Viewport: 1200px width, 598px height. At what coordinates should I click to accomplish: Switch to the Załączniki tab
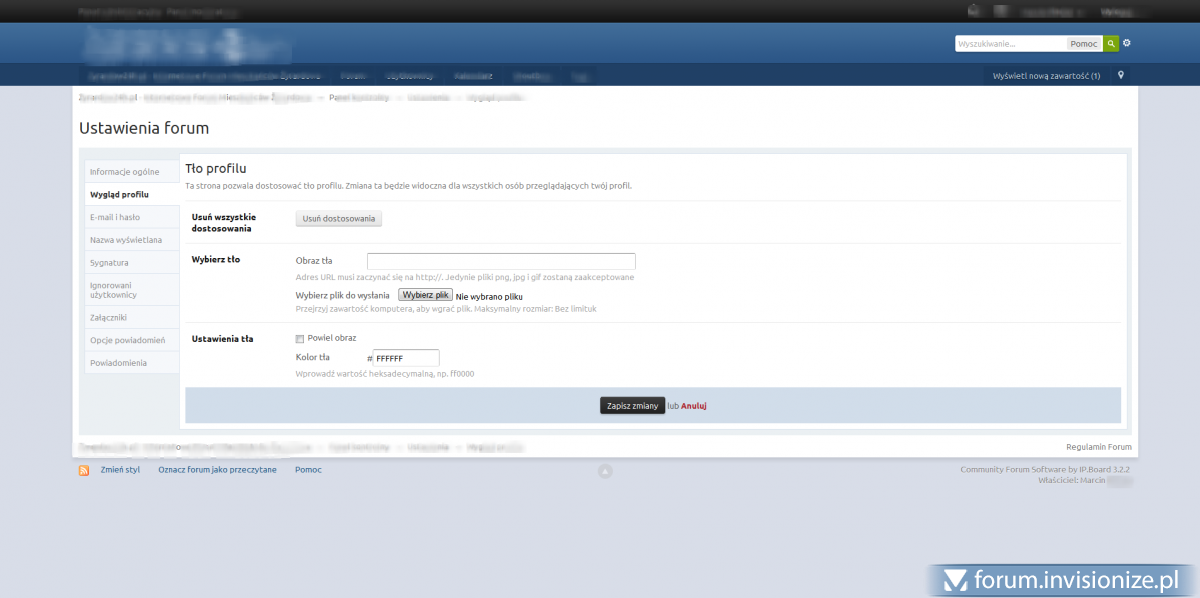[x=130, y=317]
